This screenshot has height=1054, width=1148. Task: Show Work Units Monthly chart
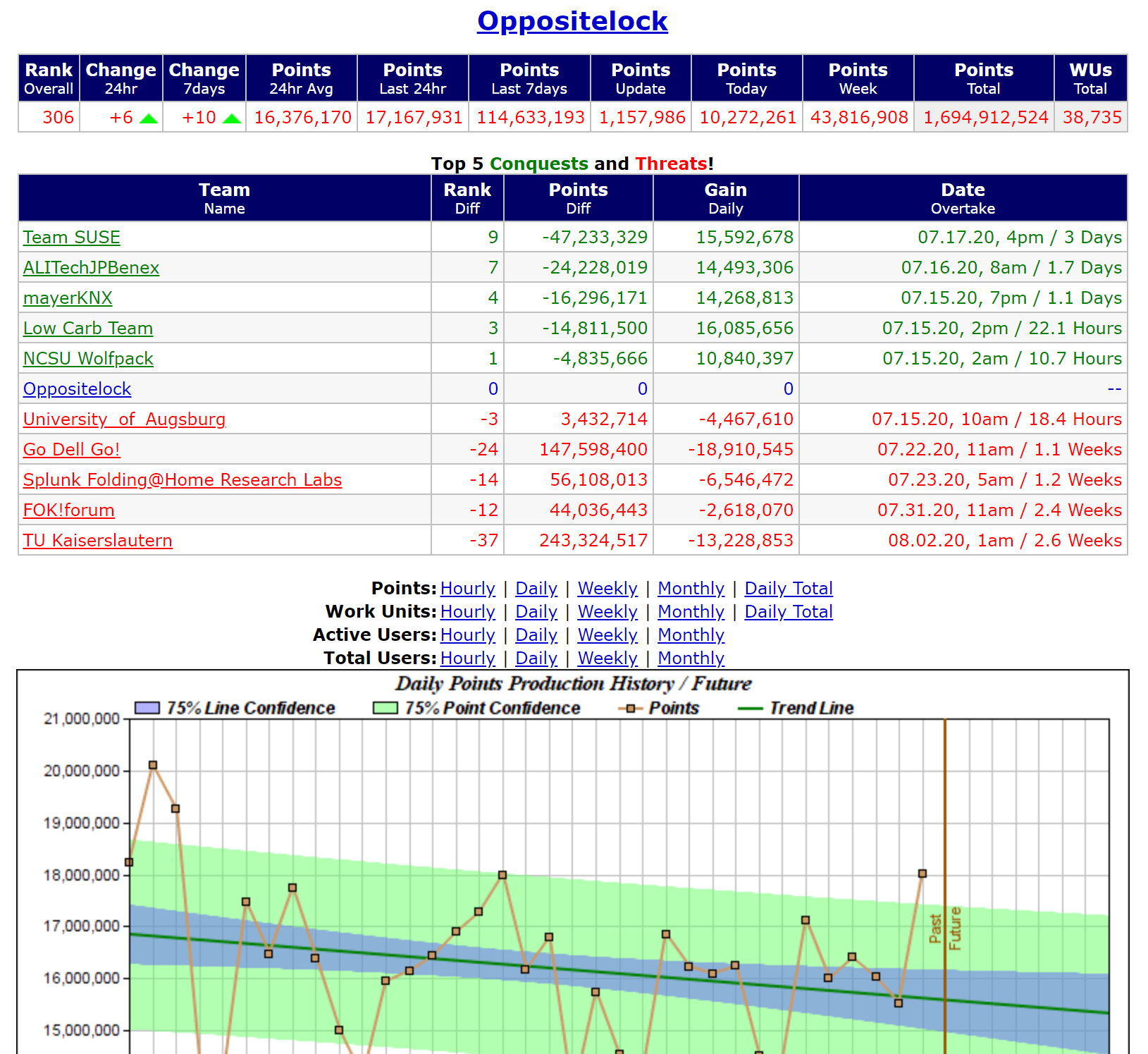(691, 612)
